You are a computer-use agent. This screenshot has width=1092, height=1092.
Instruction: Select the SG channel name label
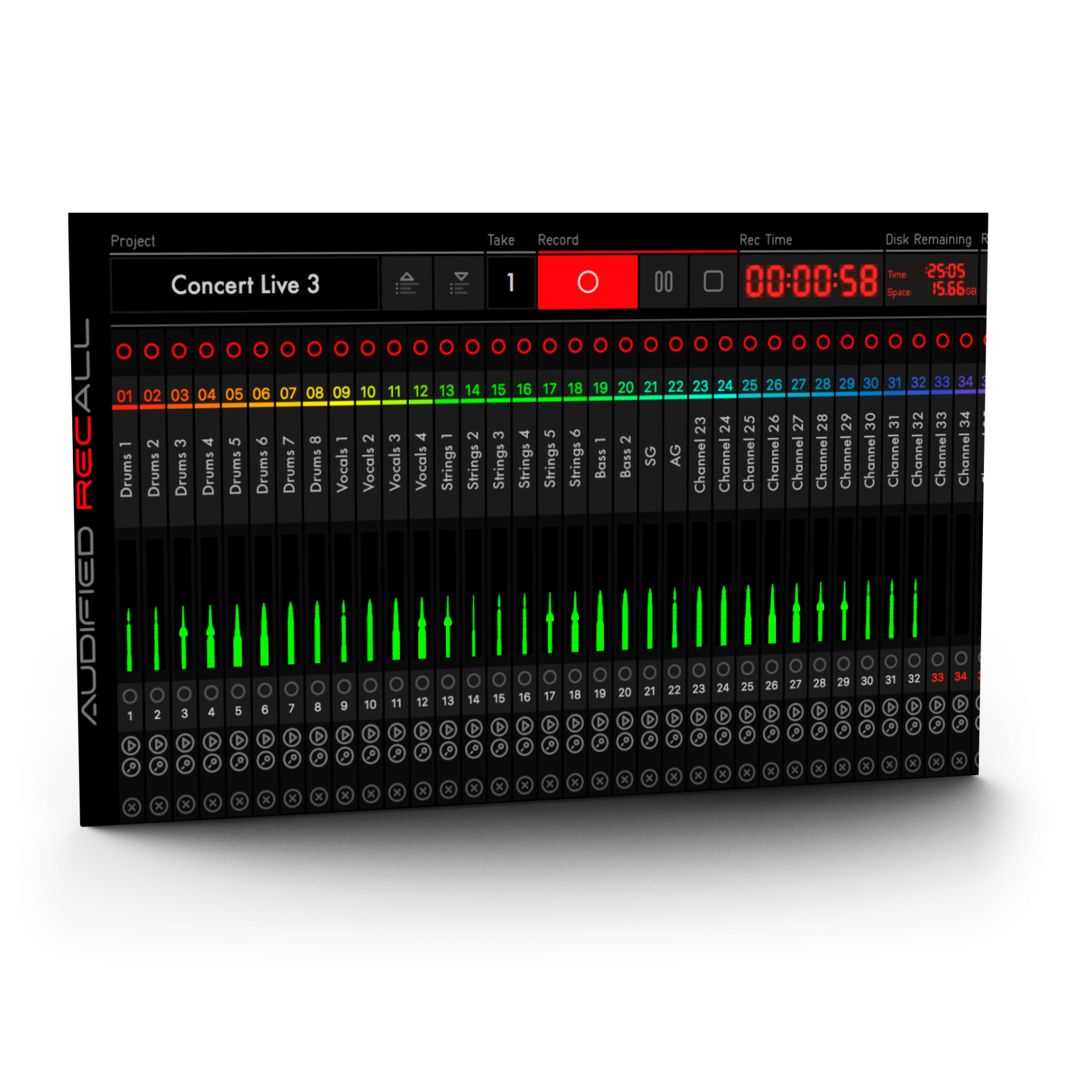coord(650,456)
